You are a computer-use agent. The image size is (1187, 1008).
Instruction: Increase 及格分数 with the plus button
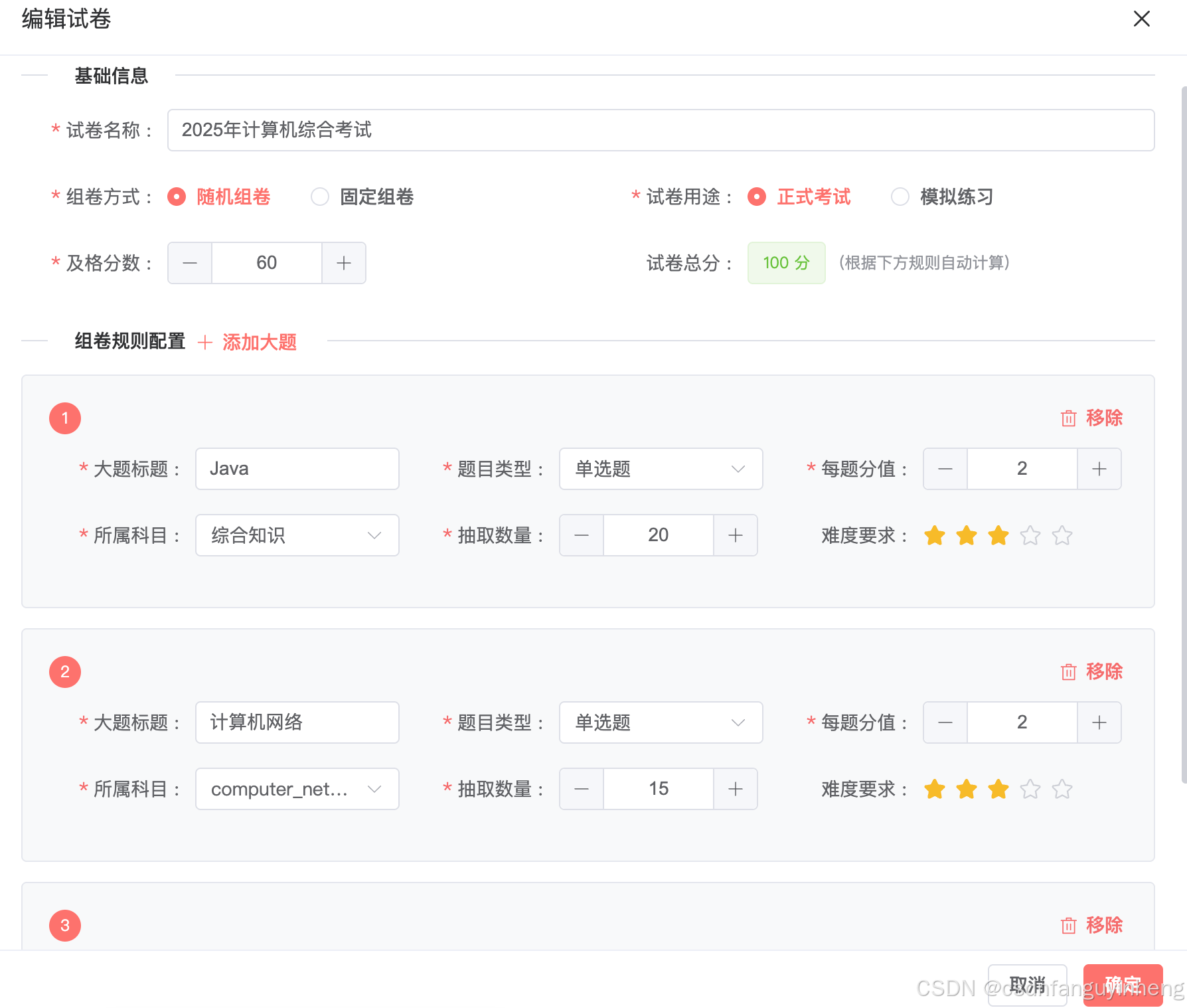(344, 263)
